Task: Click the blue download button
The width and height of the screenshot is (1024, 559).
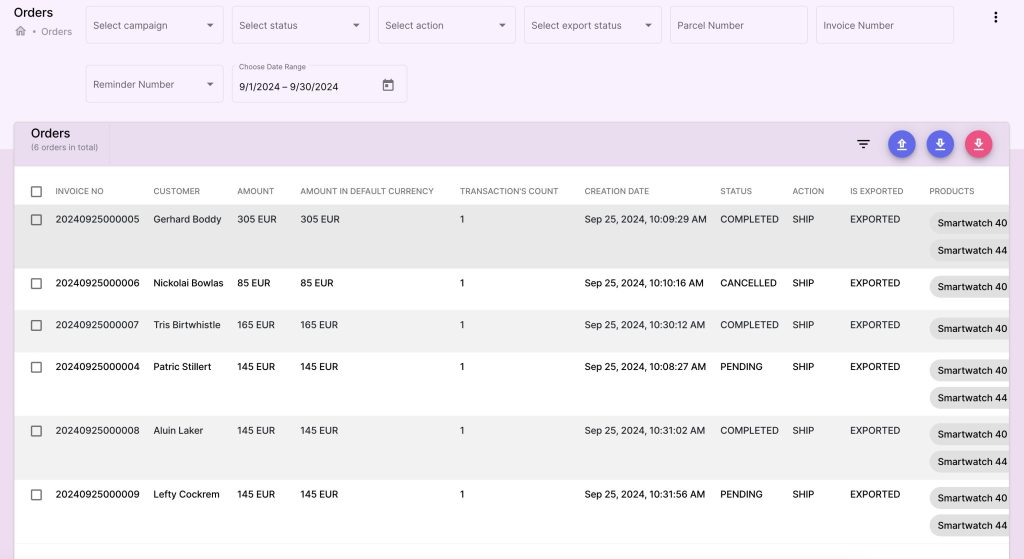Action: [x=940, y=144]
